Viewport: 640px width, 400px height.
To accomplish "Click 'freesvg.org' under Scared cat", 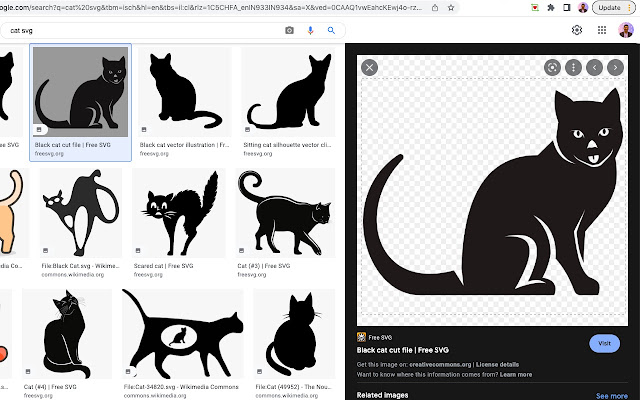I will pos(148,275).
